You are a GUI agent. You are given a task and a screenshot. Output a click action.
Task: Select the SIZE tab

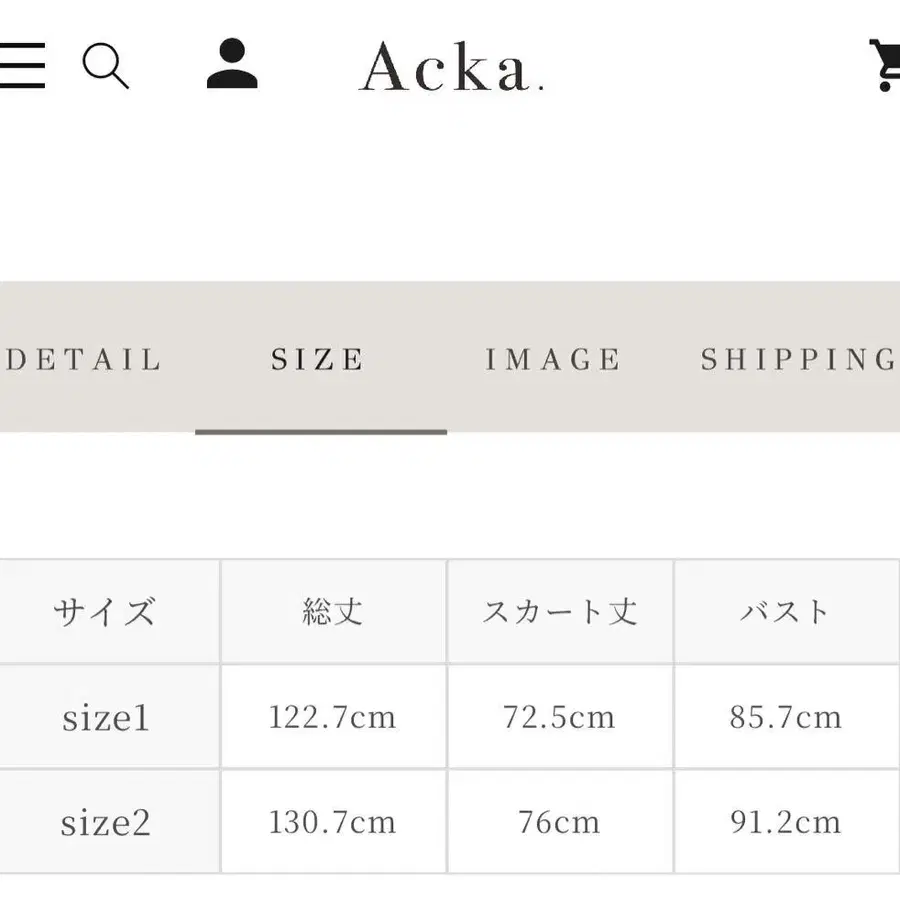[317, 359]
